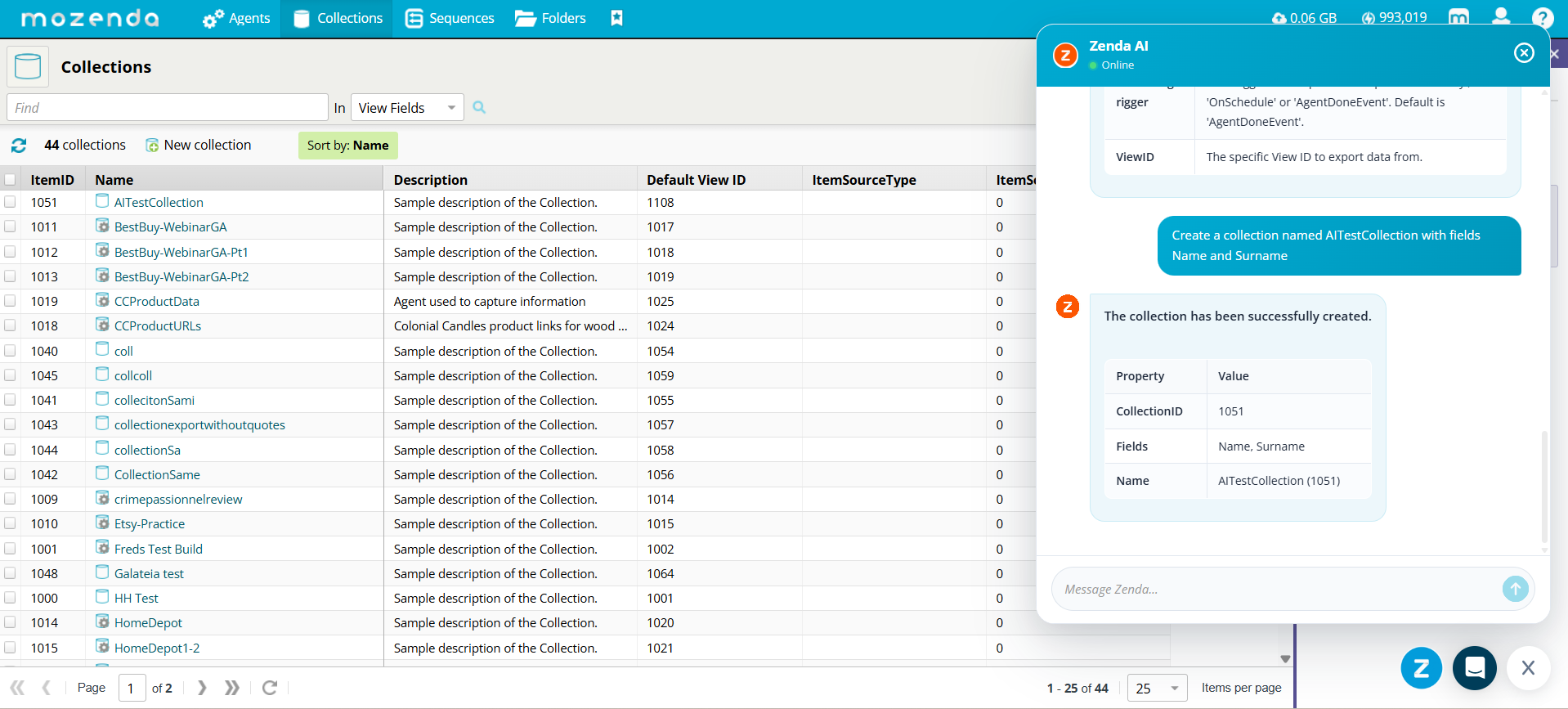Sort by the ItemSourceType column header
The width and height of the screenshot is (1568, 709).
(864, 180)
